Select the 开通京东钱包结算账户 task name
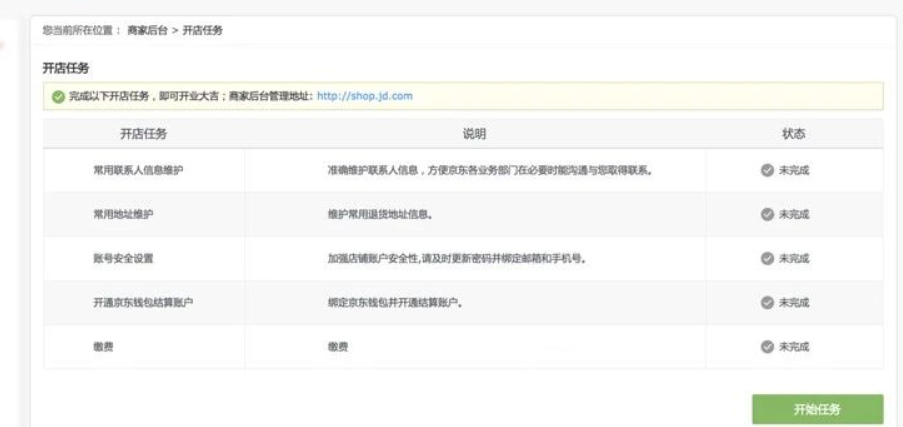The image size is (903, 427). pos(143,303)
